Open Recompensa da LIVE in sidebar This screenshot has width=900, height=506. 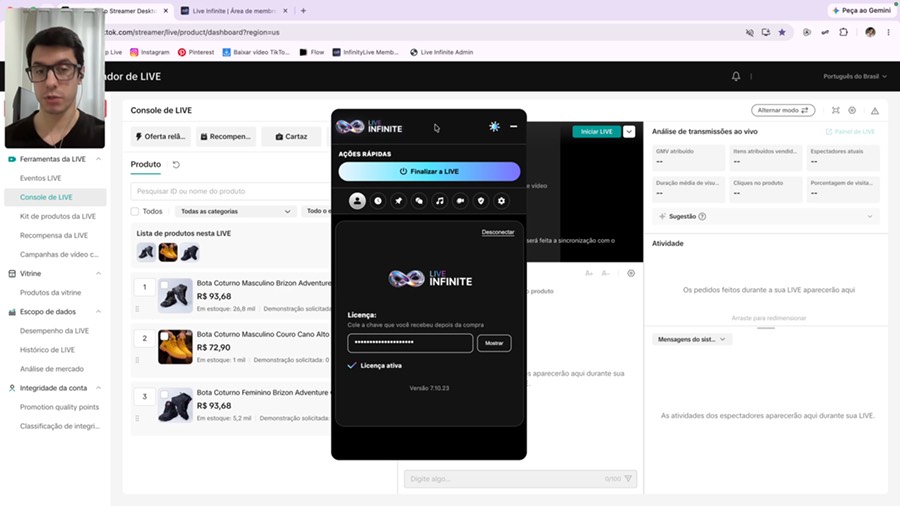pyautogui.click(x=53, y=235)
